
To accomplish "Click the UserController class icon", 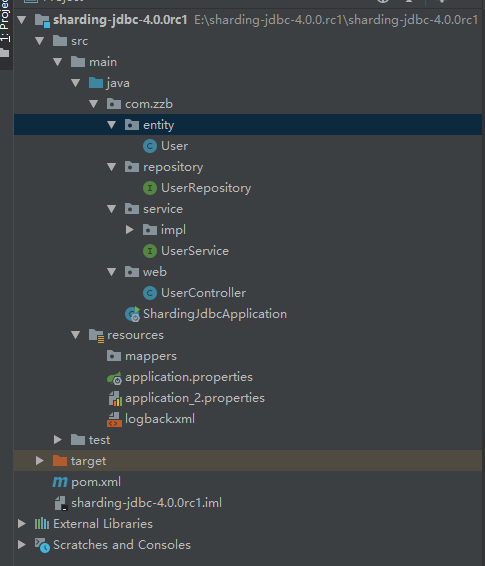I will point(150,293).
